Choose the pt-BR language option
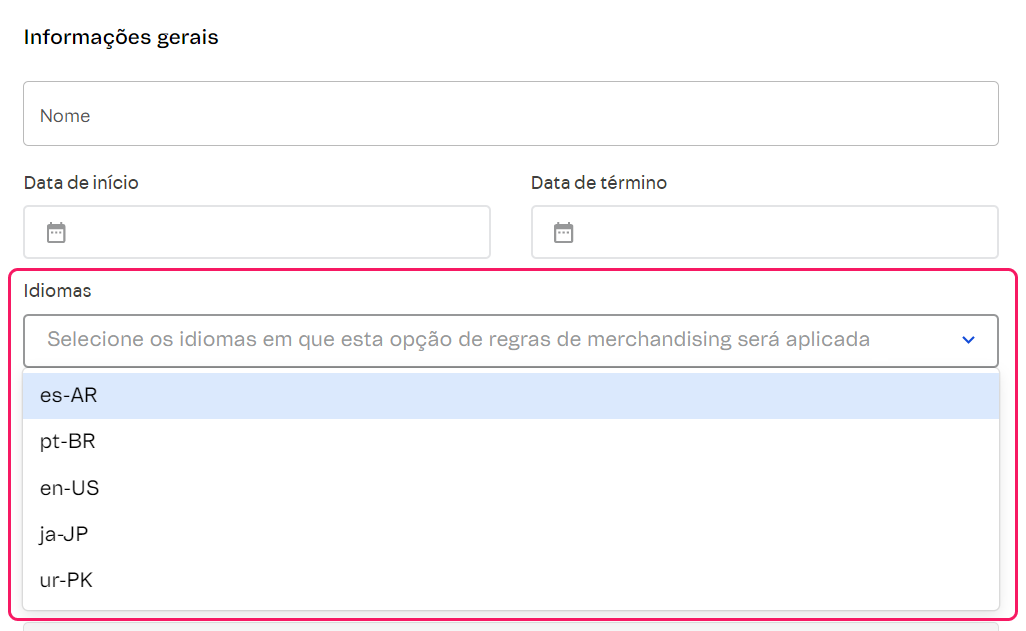The width and height of the screenshot is (1026, 631). pos(68,442)
